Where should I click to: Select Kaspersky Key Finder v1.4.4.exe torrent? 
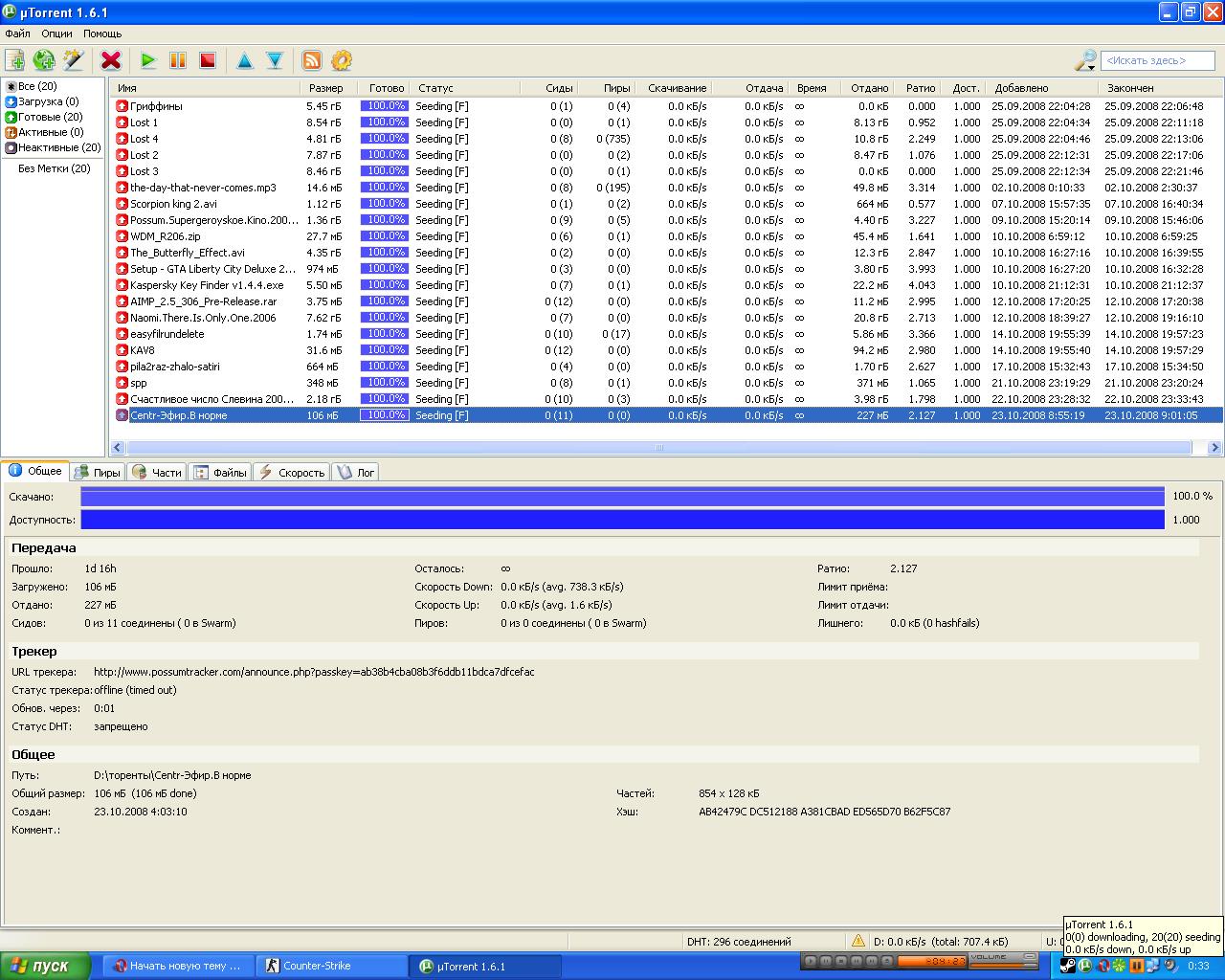pos(667,285)
